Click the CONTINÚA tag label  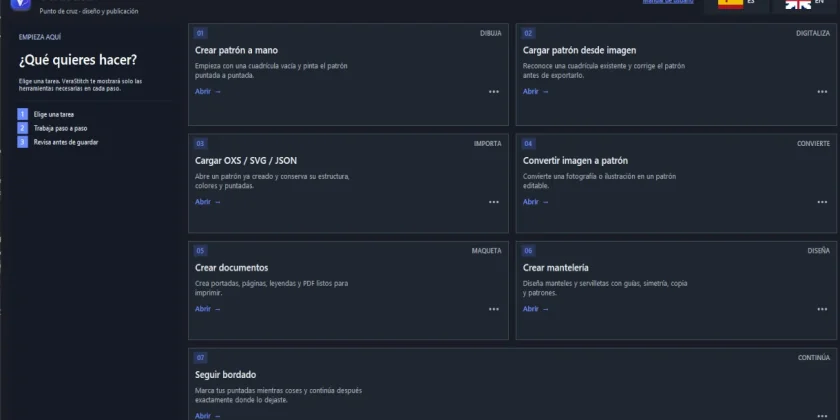(814, 358)
